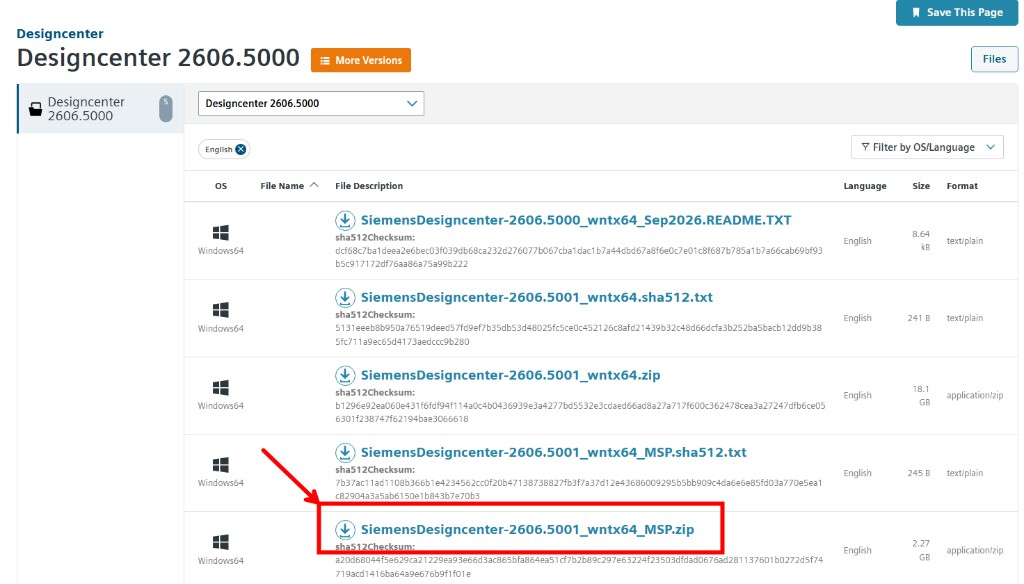Image resolution: width=1024 pixels, height=584 pixels.
Task: Click the OS column header
Action: (x=221, y=186)
